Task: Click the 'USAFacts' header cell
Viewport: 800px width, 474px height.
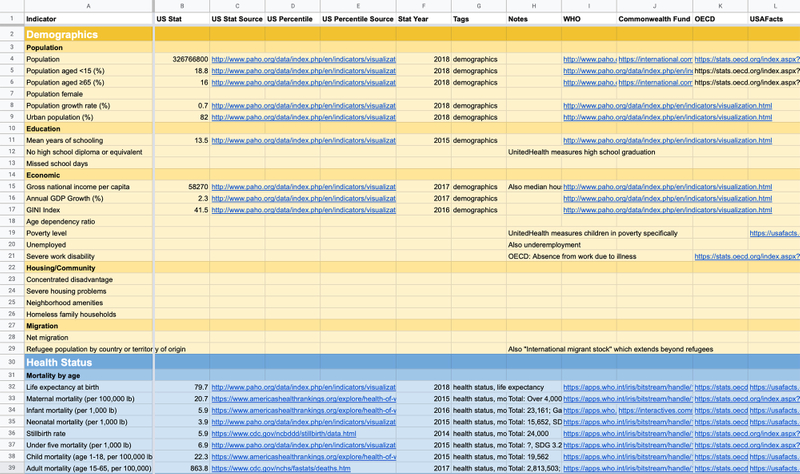Action: pos(774,19)
